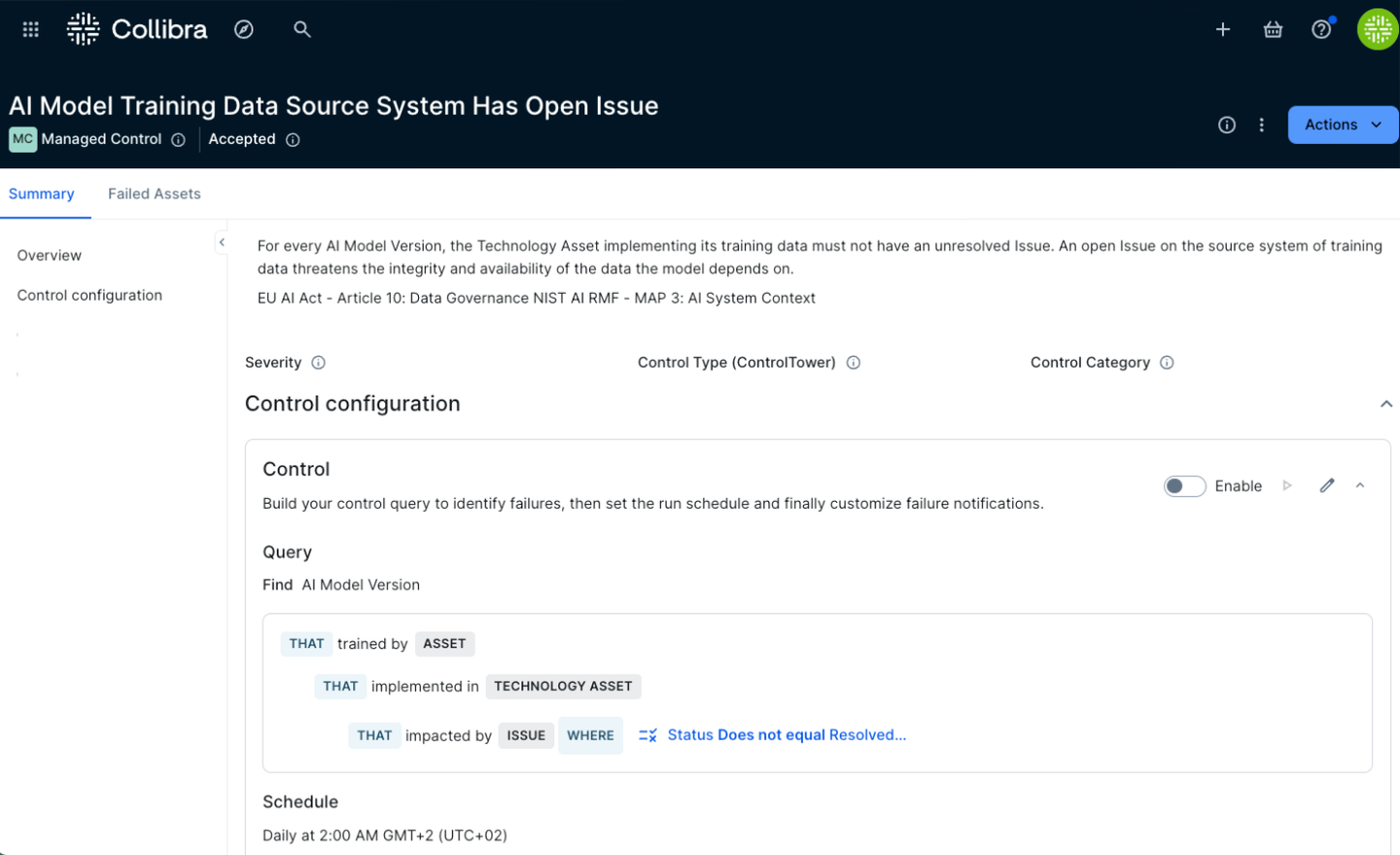
Task: Collapse the left sidebar panel
Action: 222,242
